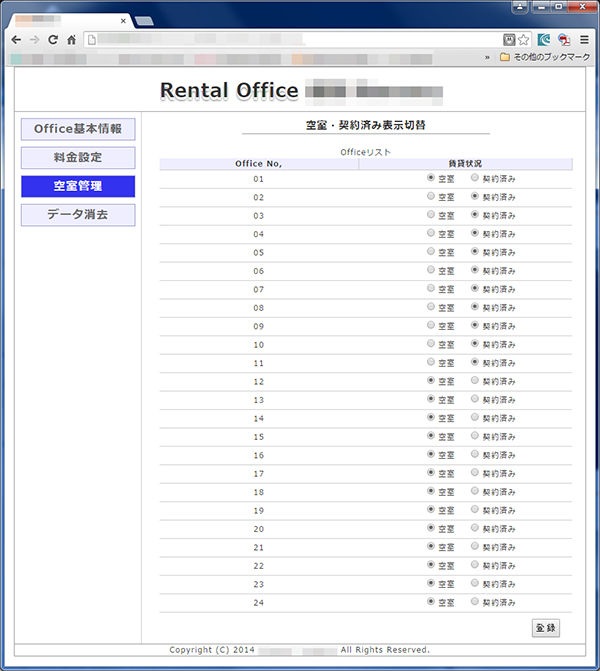Set Office 01 to 契約済み
This screenshot has height=671, width=600.
[x=475, y=178]
